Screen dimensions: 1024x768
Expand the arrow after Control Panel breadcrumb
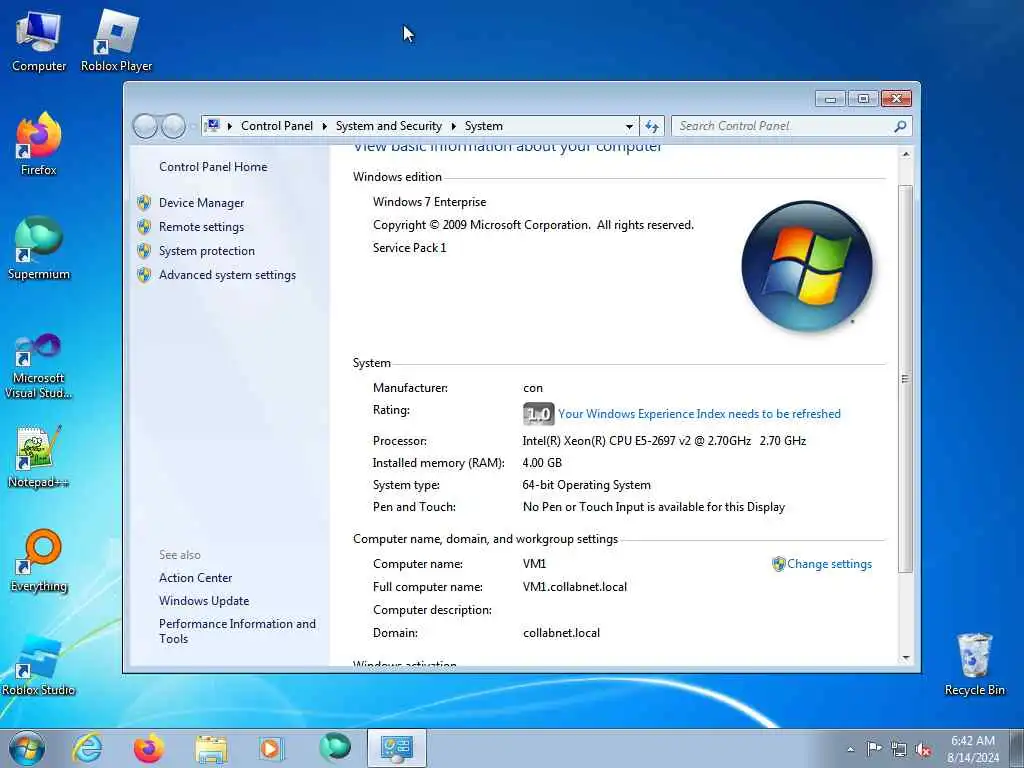(x=325, y=126)
